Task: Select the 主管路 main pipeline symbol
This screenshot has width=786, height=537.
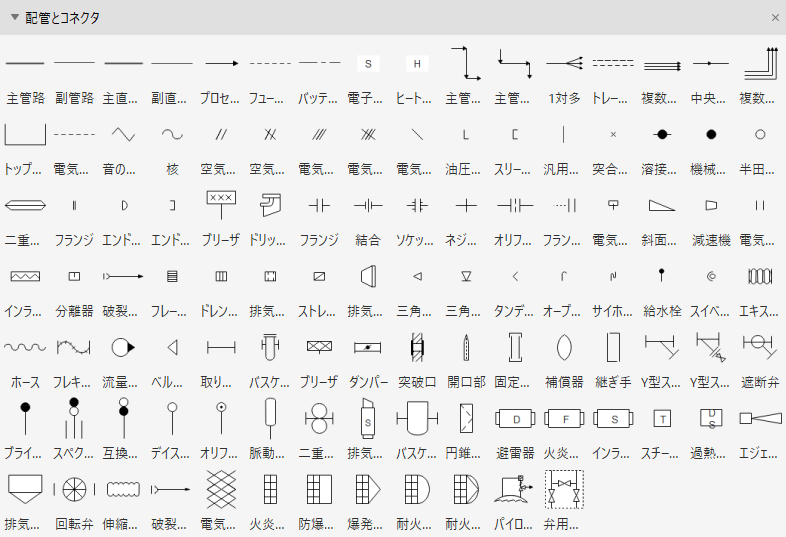Action: [x=25, y=64]
